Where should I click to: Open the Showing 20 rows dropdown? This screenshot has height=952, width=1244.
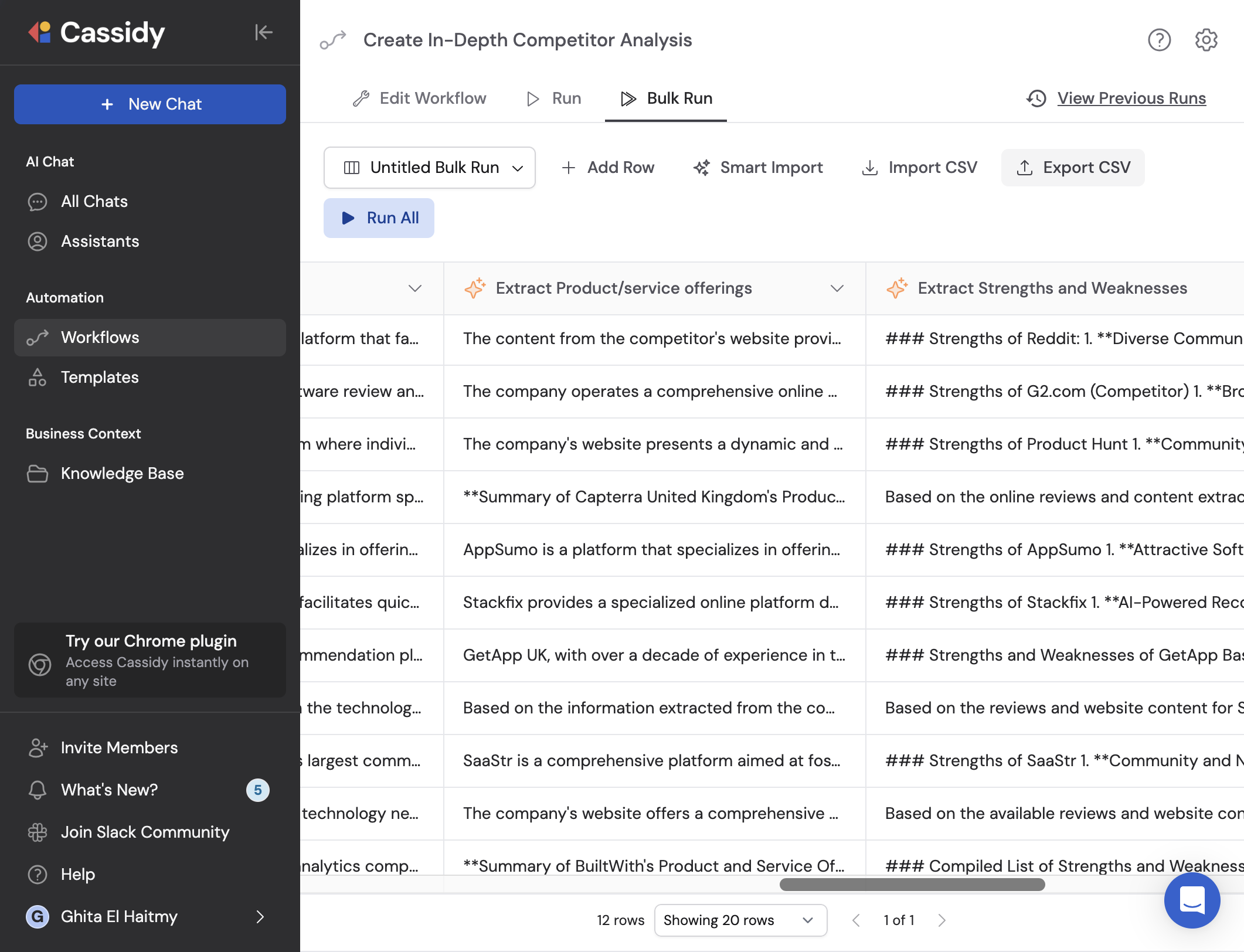coord(740,920)
